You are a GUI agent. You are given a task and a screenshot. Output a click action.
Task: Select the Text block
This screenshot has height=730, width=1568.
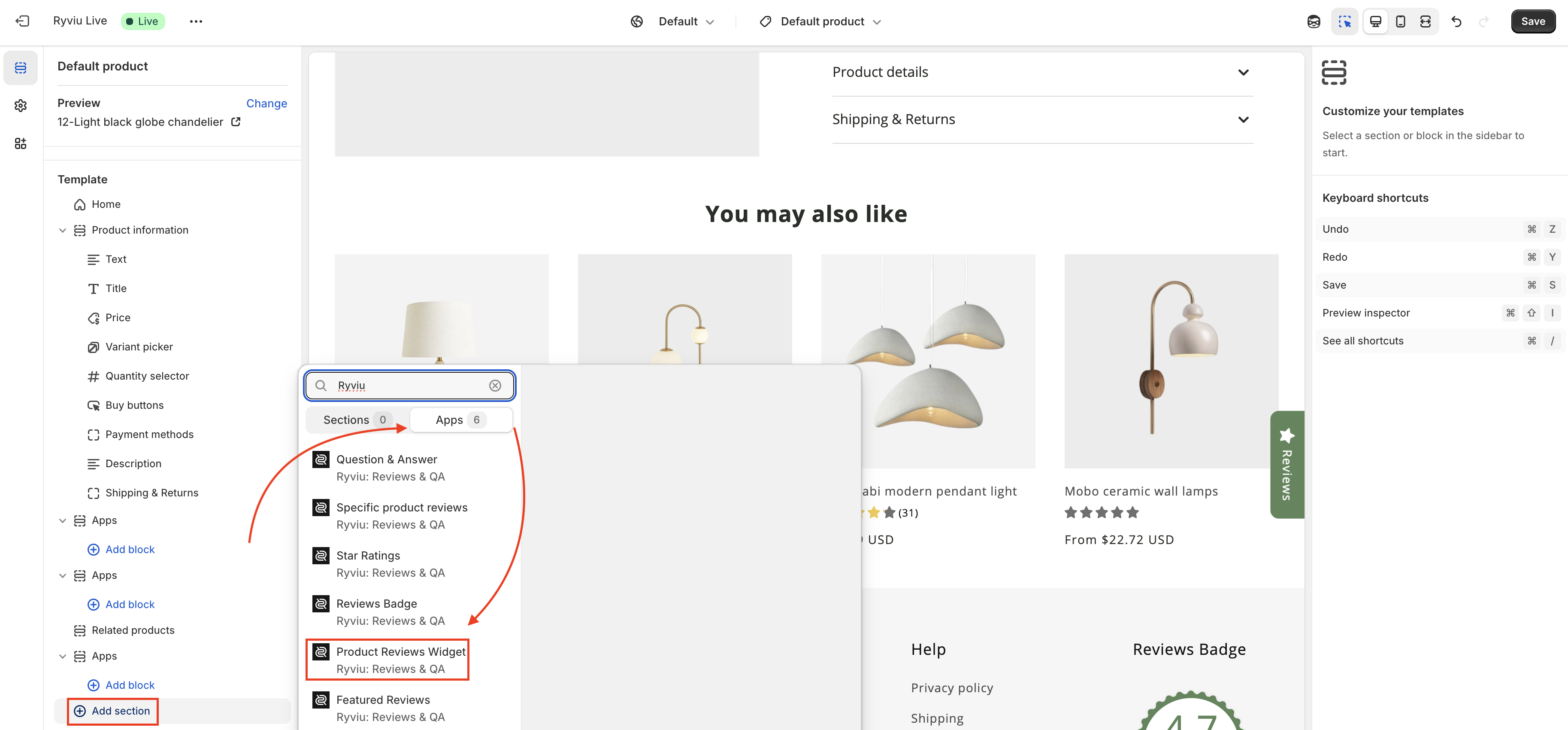116,260
